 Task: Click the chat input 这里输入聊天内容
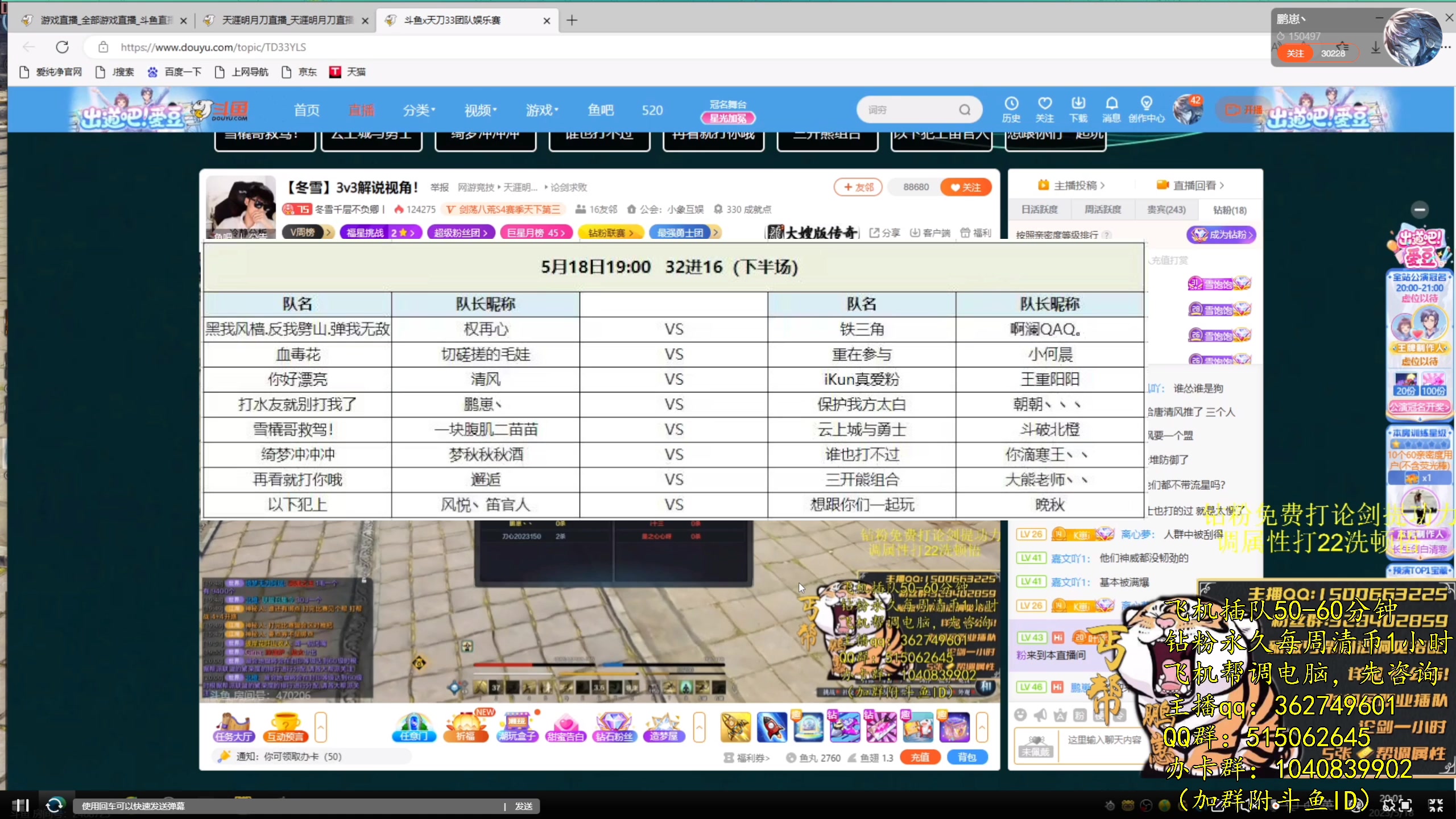click(1104, 740)
